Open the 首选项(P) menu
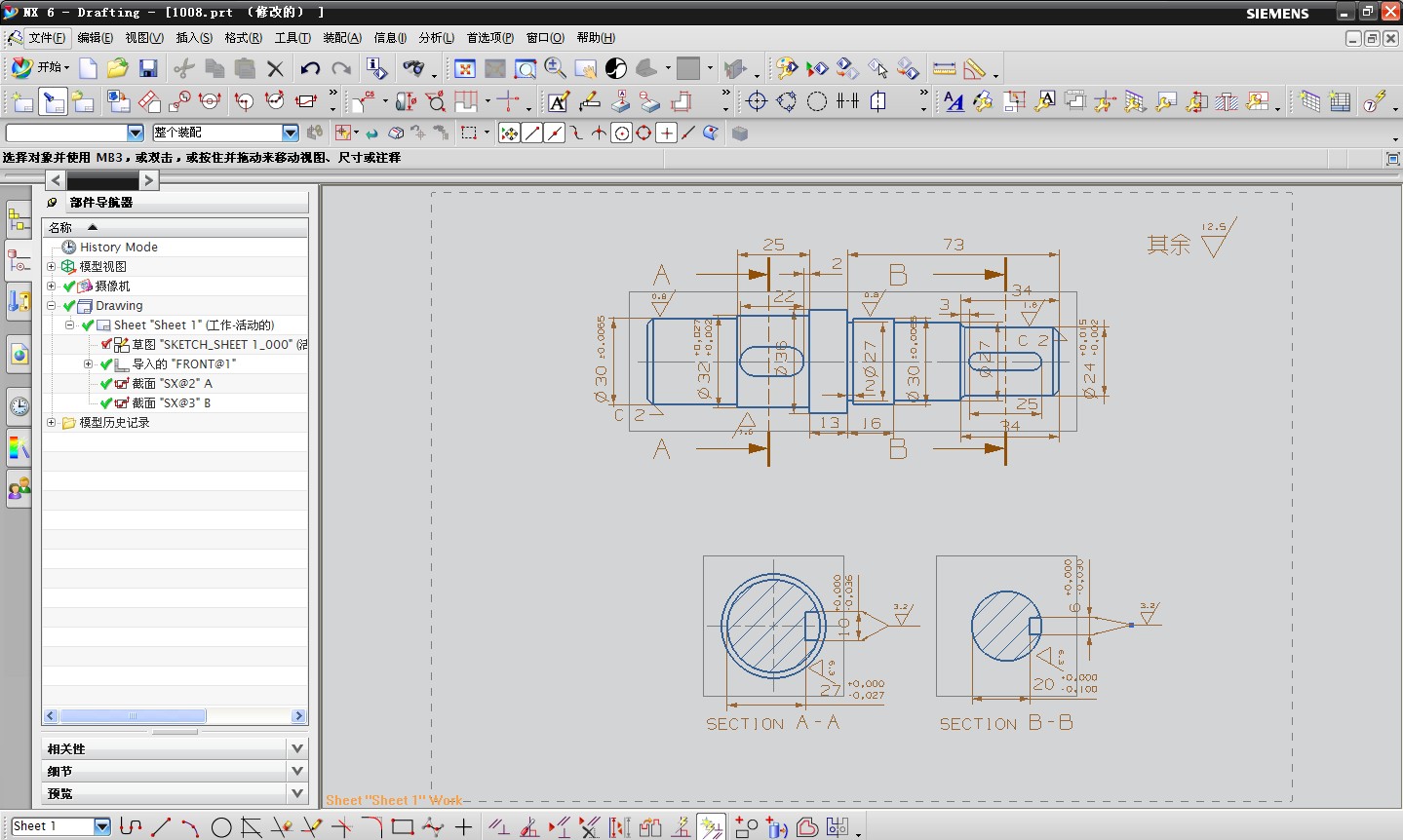This screenshot has width=1403, height=840. pos(489,38)
